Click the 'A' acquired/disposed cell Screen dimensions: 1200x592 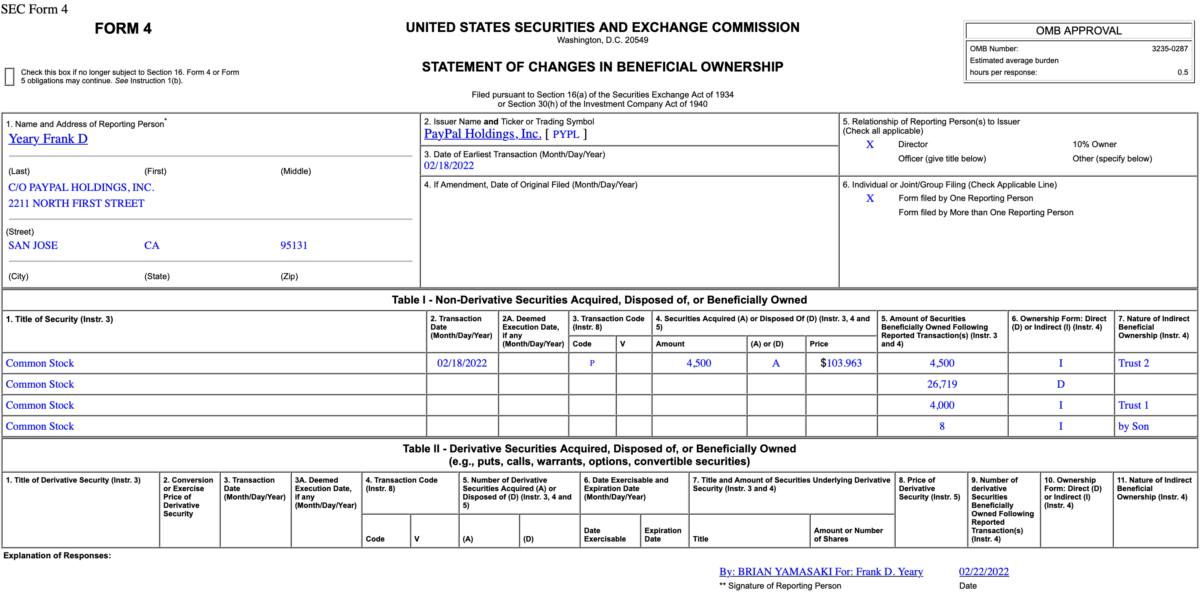776,363
